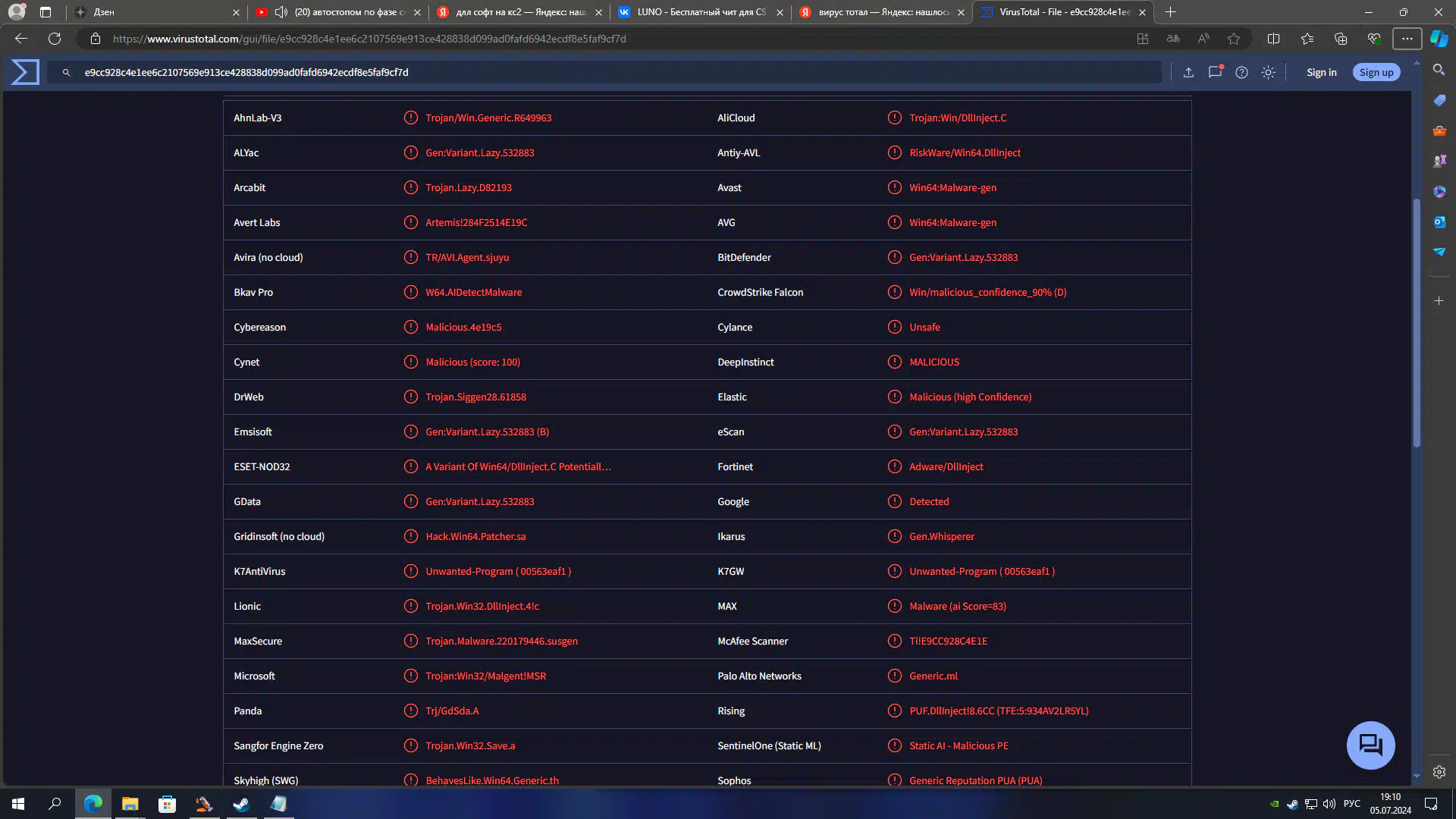Open Edge sidebar Outlook icon
Viewport: 1456px width, 819px height.
click(x=1439, y=221)
